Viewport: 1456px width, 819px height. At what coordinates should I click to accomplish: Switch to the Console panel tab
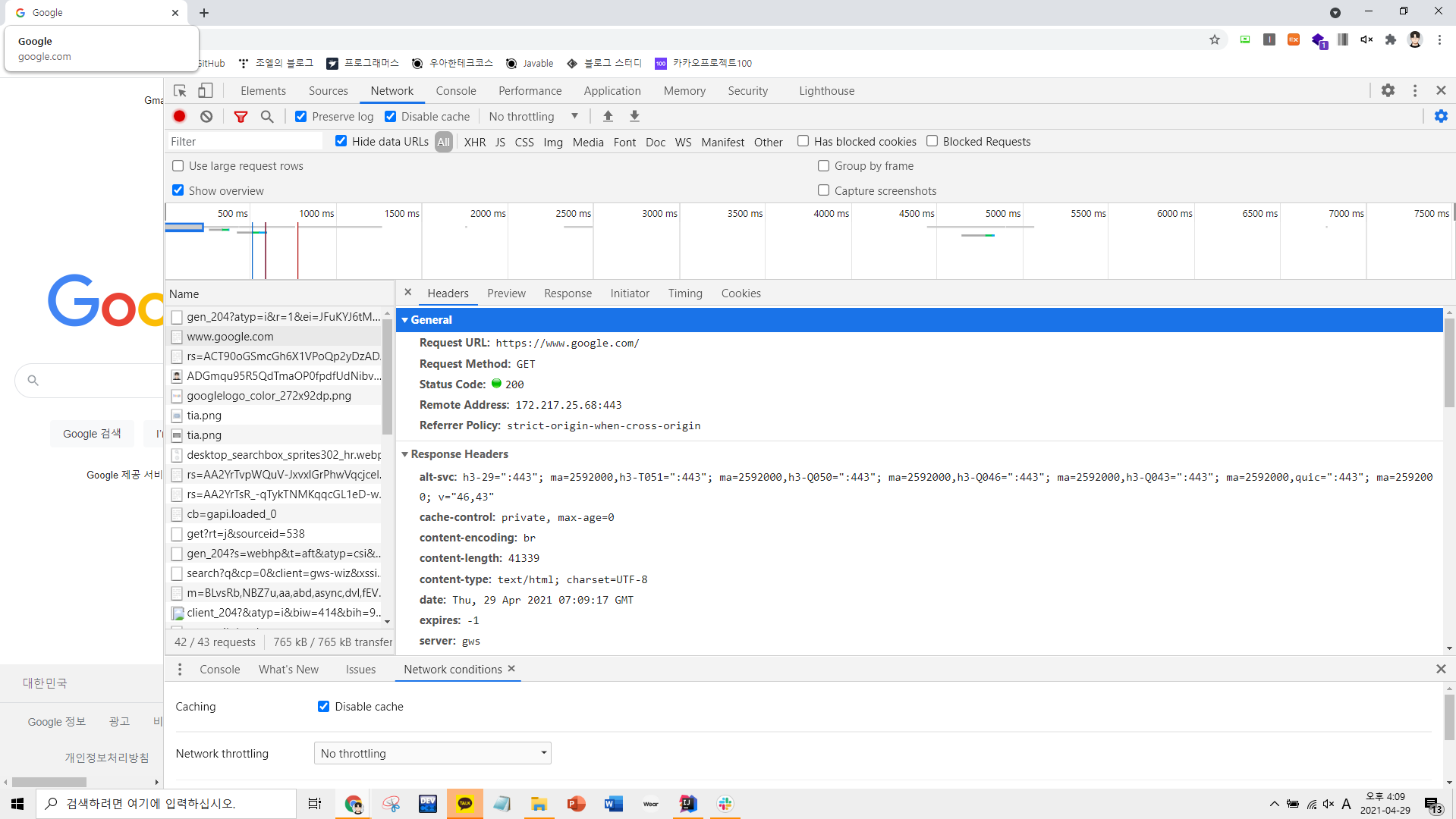pos(455,90)
